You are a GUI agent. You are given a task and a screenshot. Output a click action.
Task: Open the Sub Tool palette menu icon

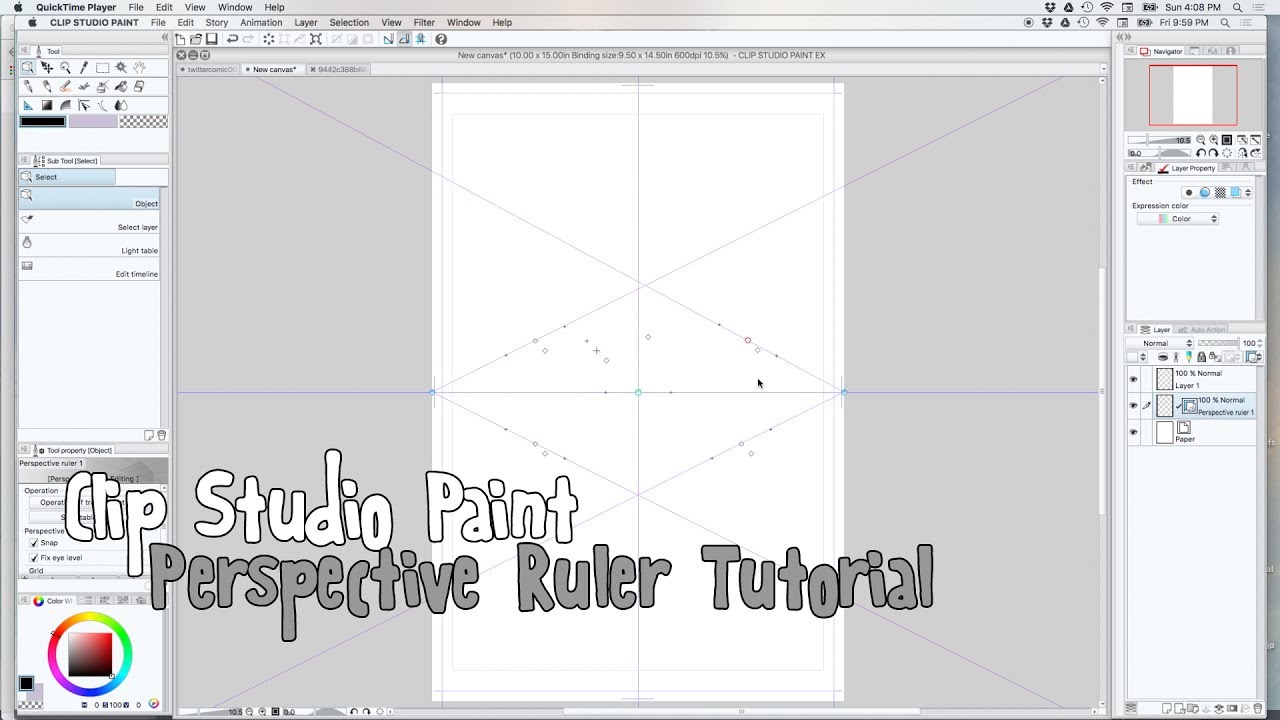25,160
